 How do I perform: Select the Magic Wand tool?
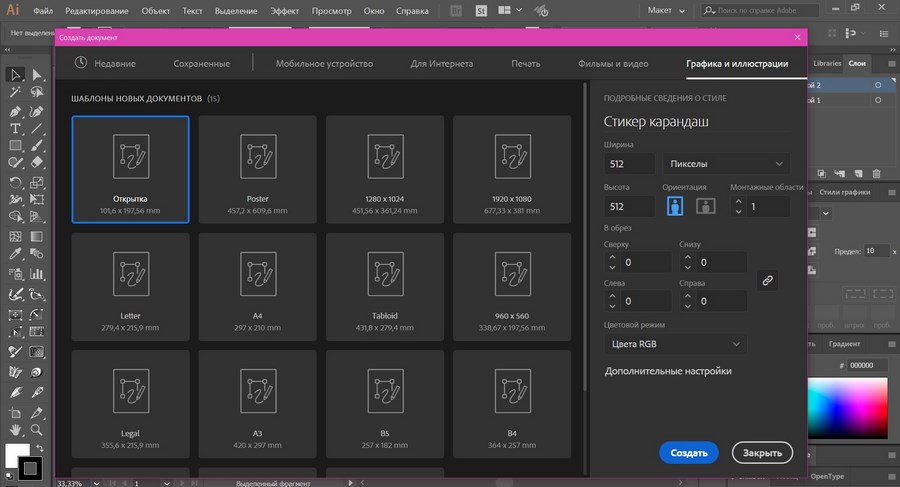click(15, 92)
